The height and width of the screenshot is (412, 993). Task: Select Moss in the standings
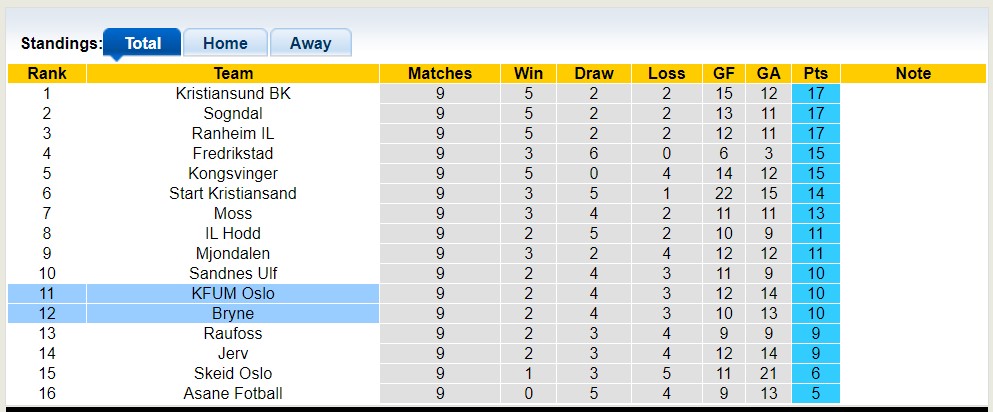tap(233, 213)
